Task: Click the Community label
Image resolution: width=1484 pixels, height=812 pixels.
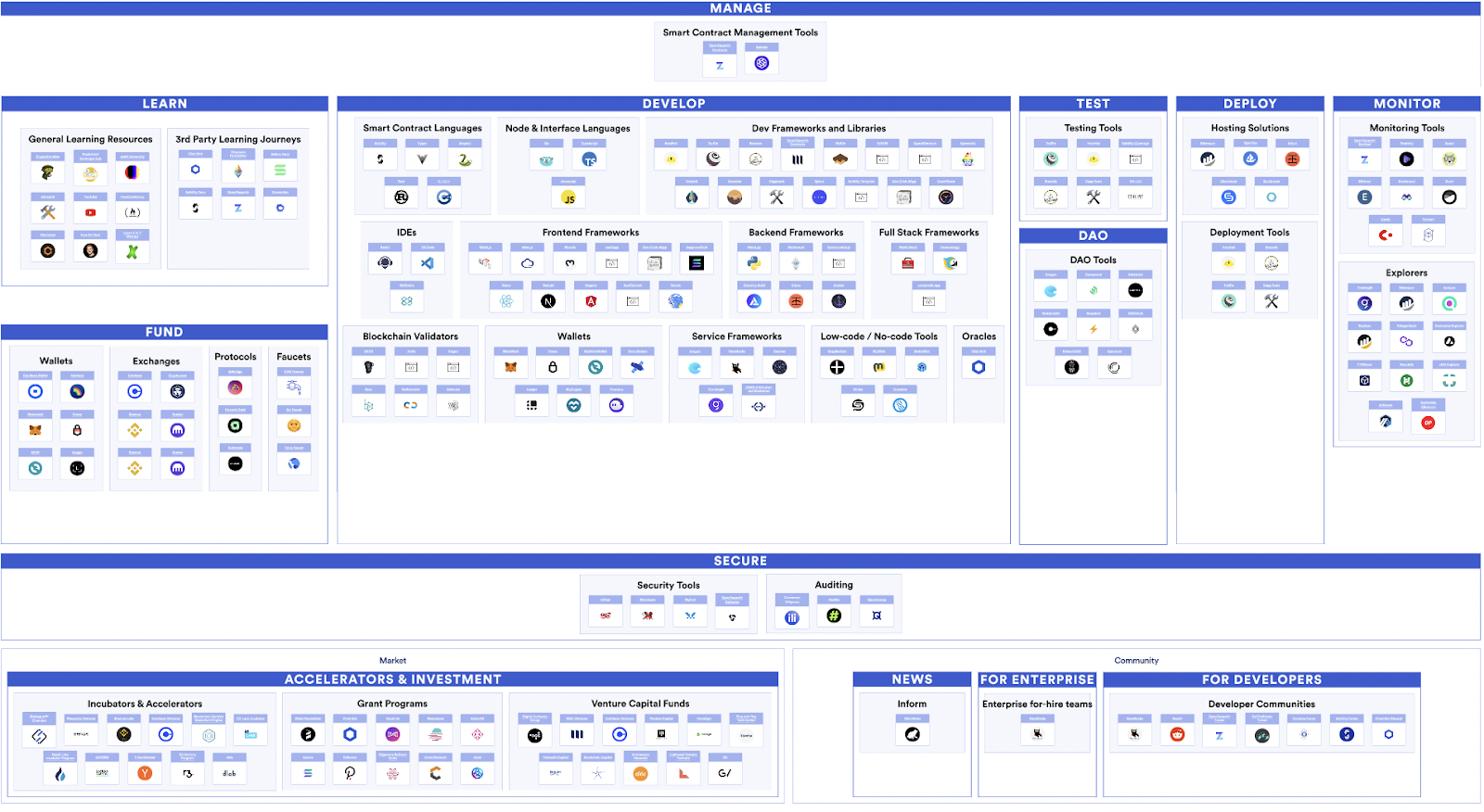Action: pos(1136,661)
